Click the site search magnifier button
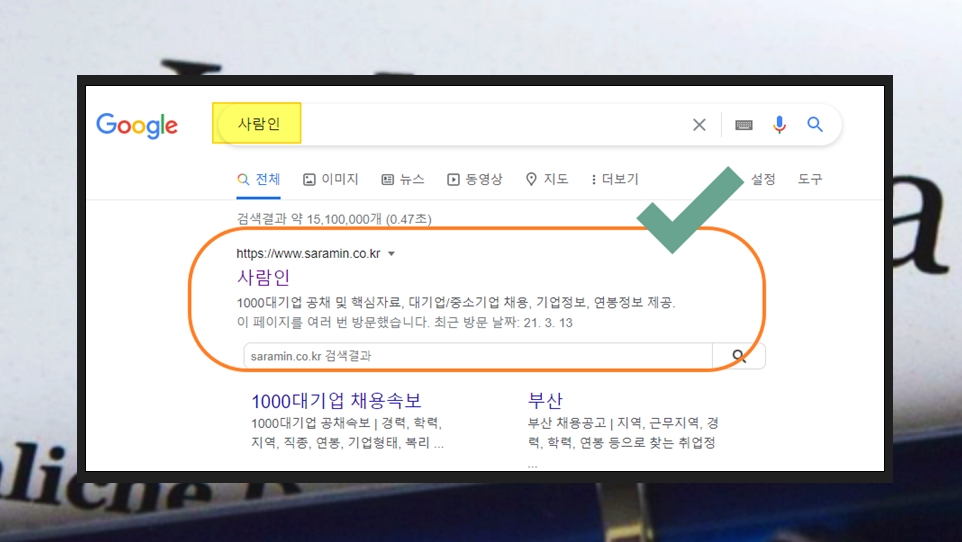 coord(739,356)
